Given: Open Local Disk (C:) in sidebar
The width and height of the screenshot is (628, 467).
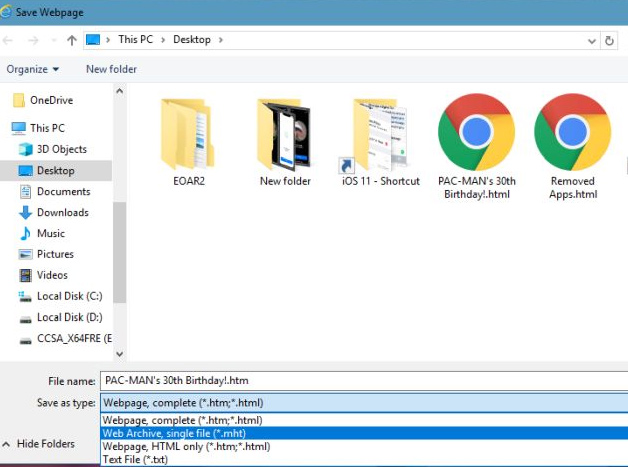Looking at the screenshot, I should pos(69,296).
